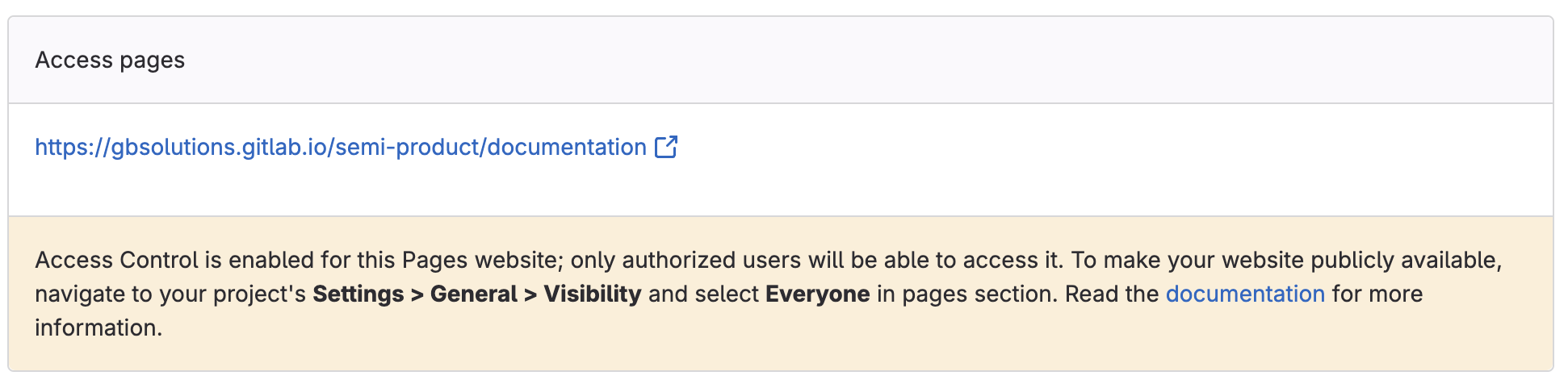Click the bold "Visibility" word in the alert
This screenshot has width=1568, height=384.
tap(592, 294)
